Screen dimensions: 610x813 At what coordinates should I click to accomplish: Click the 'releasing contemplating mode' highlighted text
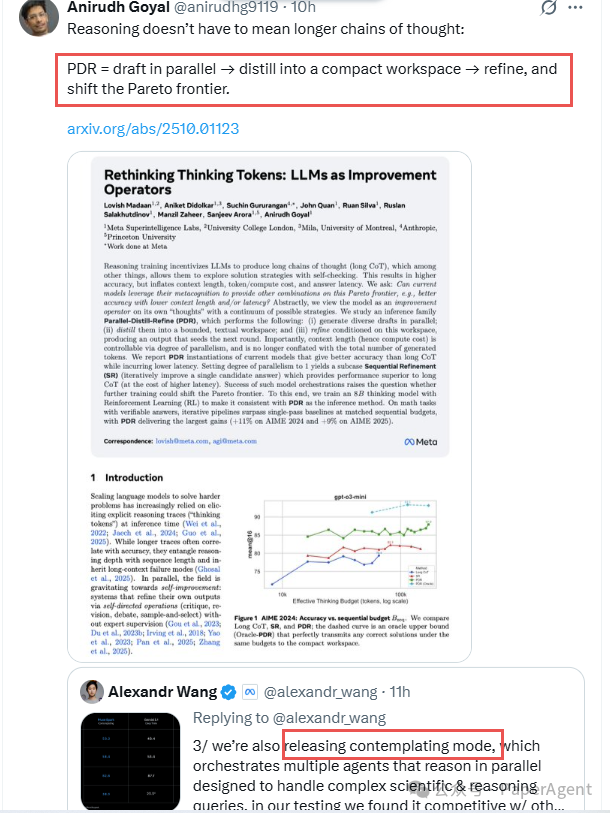tap(391, 745)
